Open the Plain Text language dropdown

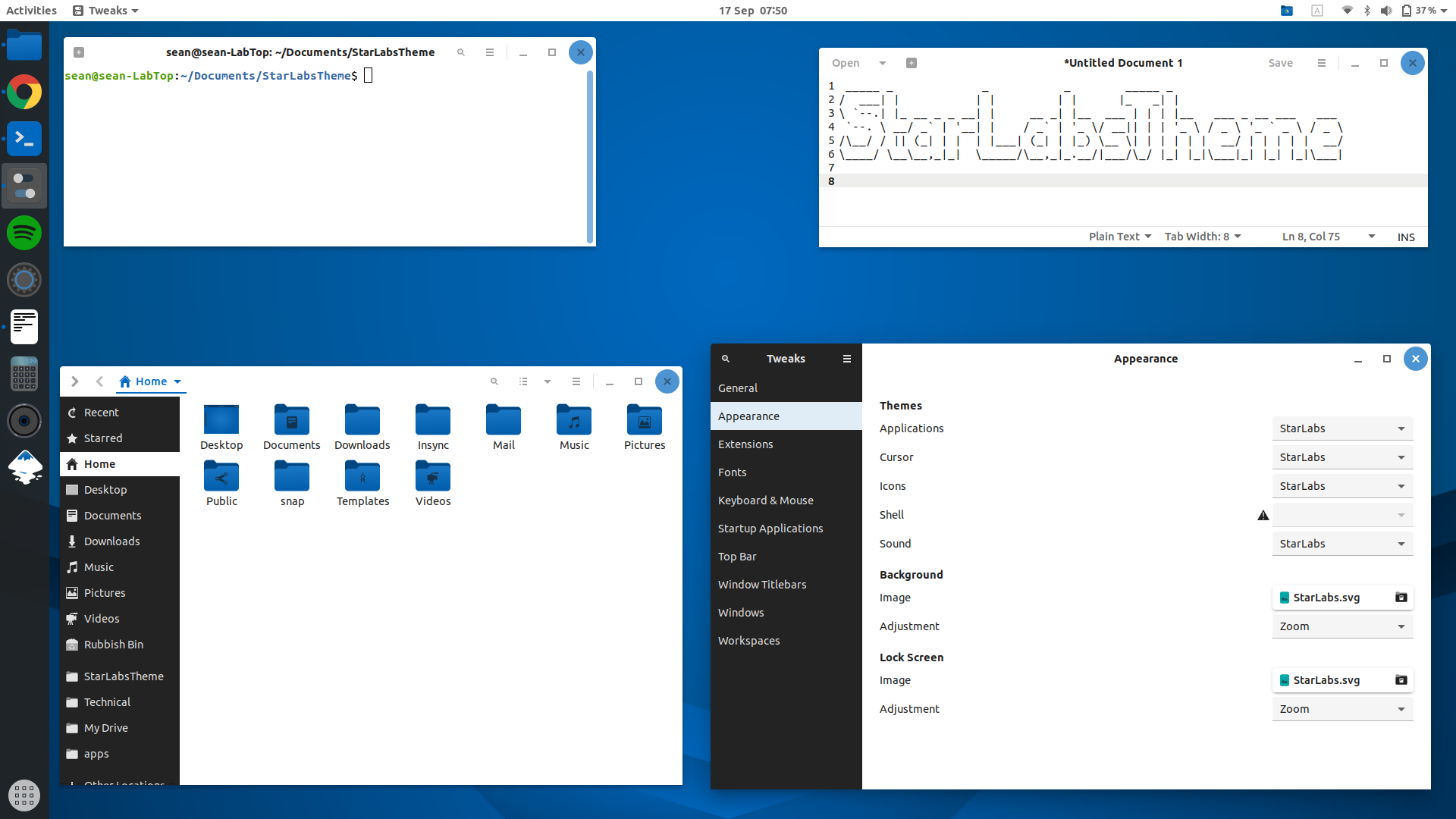coord(1119,237)
